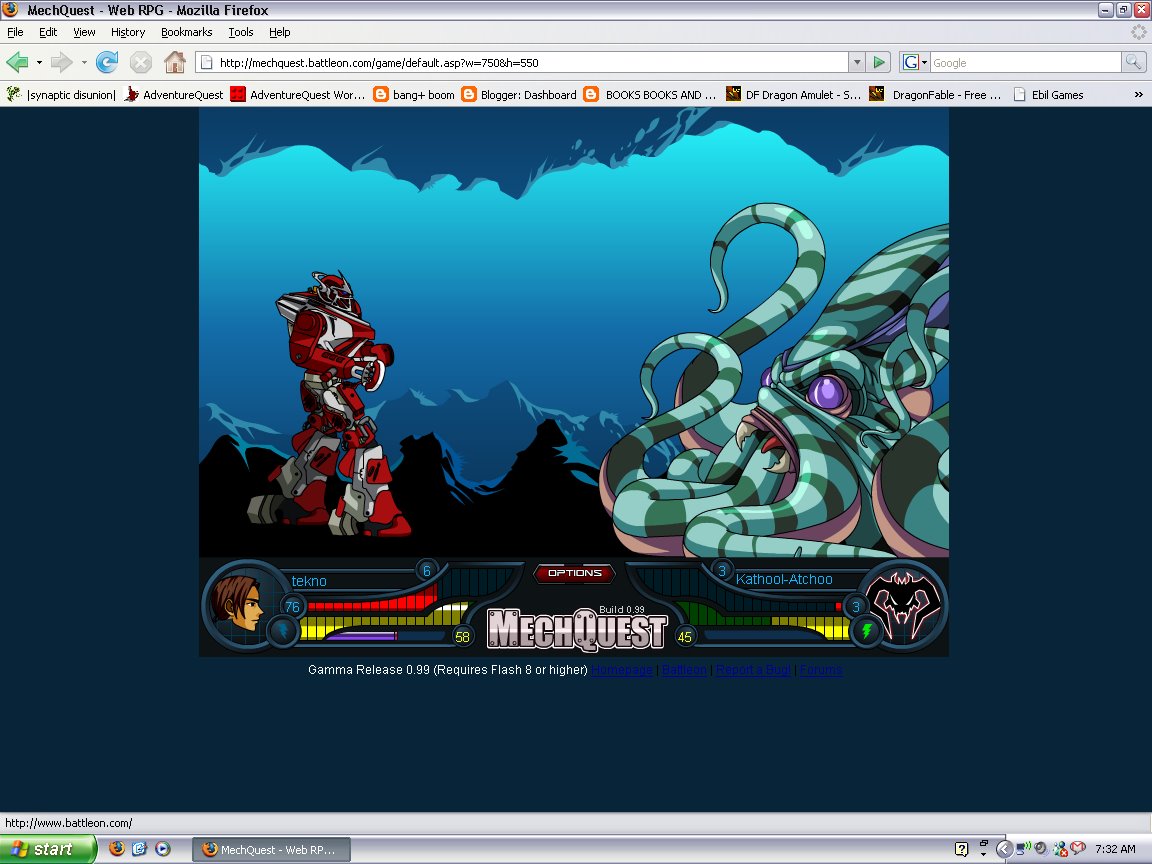The width and height of the screenshot is (1152, 864).
Task: Open the Messenger tray icon
Action: pyautogui.click(x=1059, y=849)
